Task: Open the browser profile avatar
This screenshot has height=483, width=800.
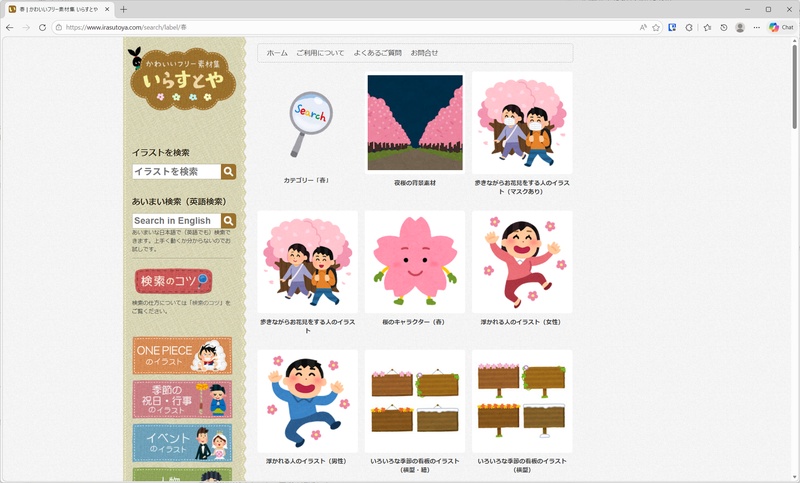Action: pos(740,27)
